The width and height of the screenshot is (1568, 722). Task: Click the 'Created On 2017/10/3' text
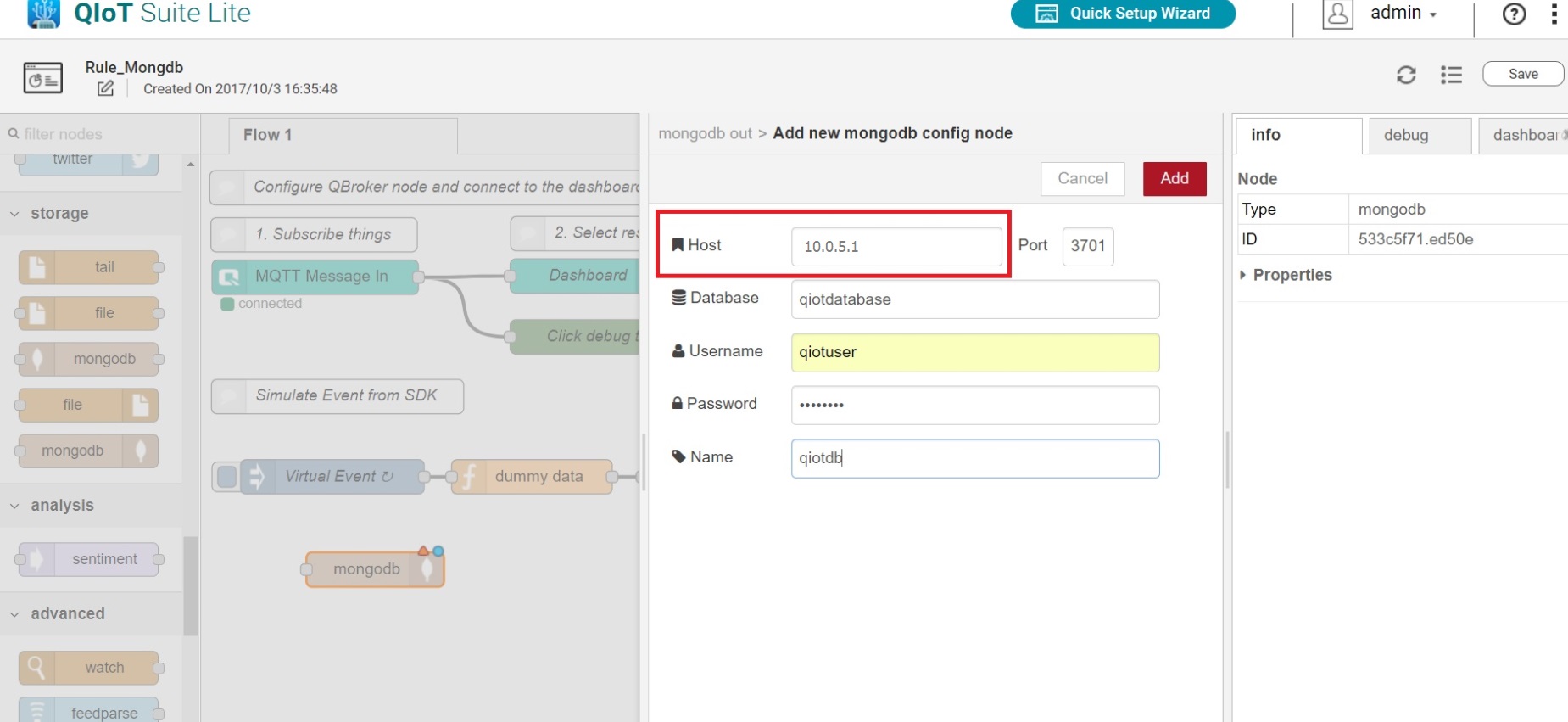point(240,89)
